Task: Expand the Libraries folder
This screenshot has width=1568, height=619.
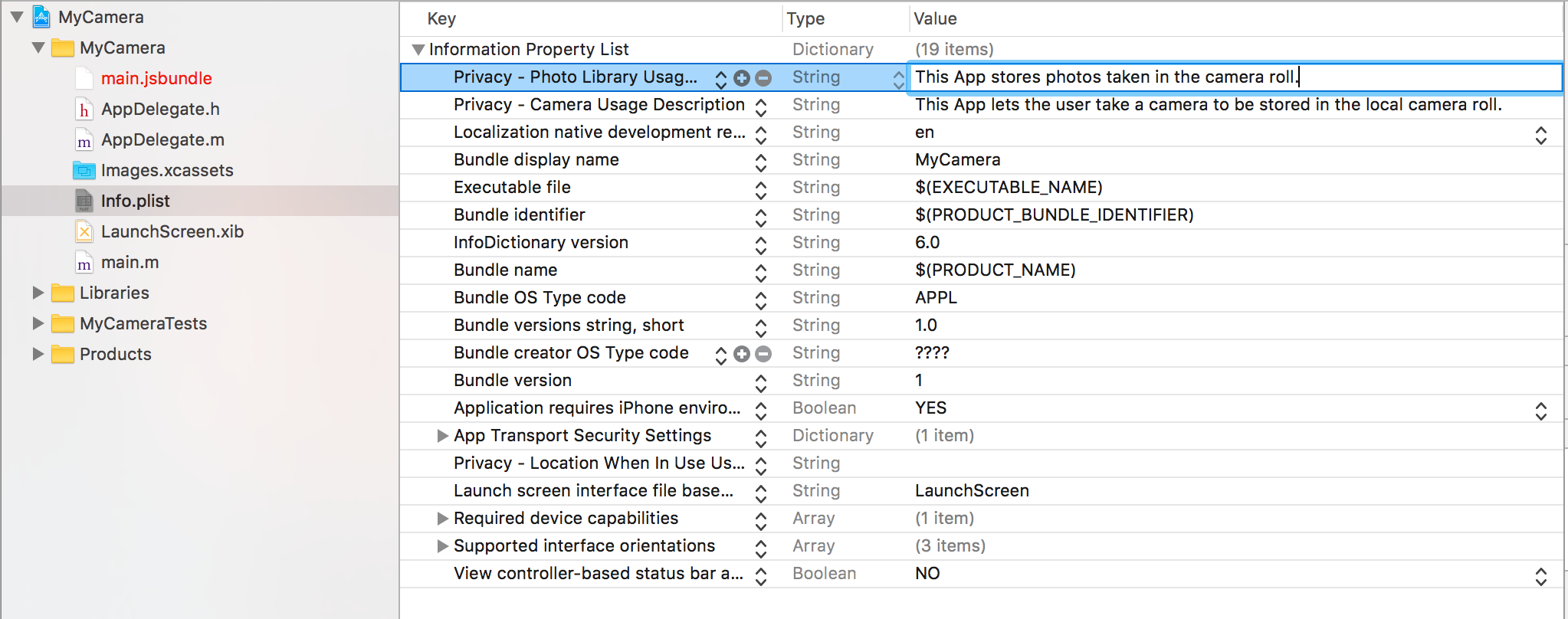Action: pyautogui.click(x=38, y=293)
